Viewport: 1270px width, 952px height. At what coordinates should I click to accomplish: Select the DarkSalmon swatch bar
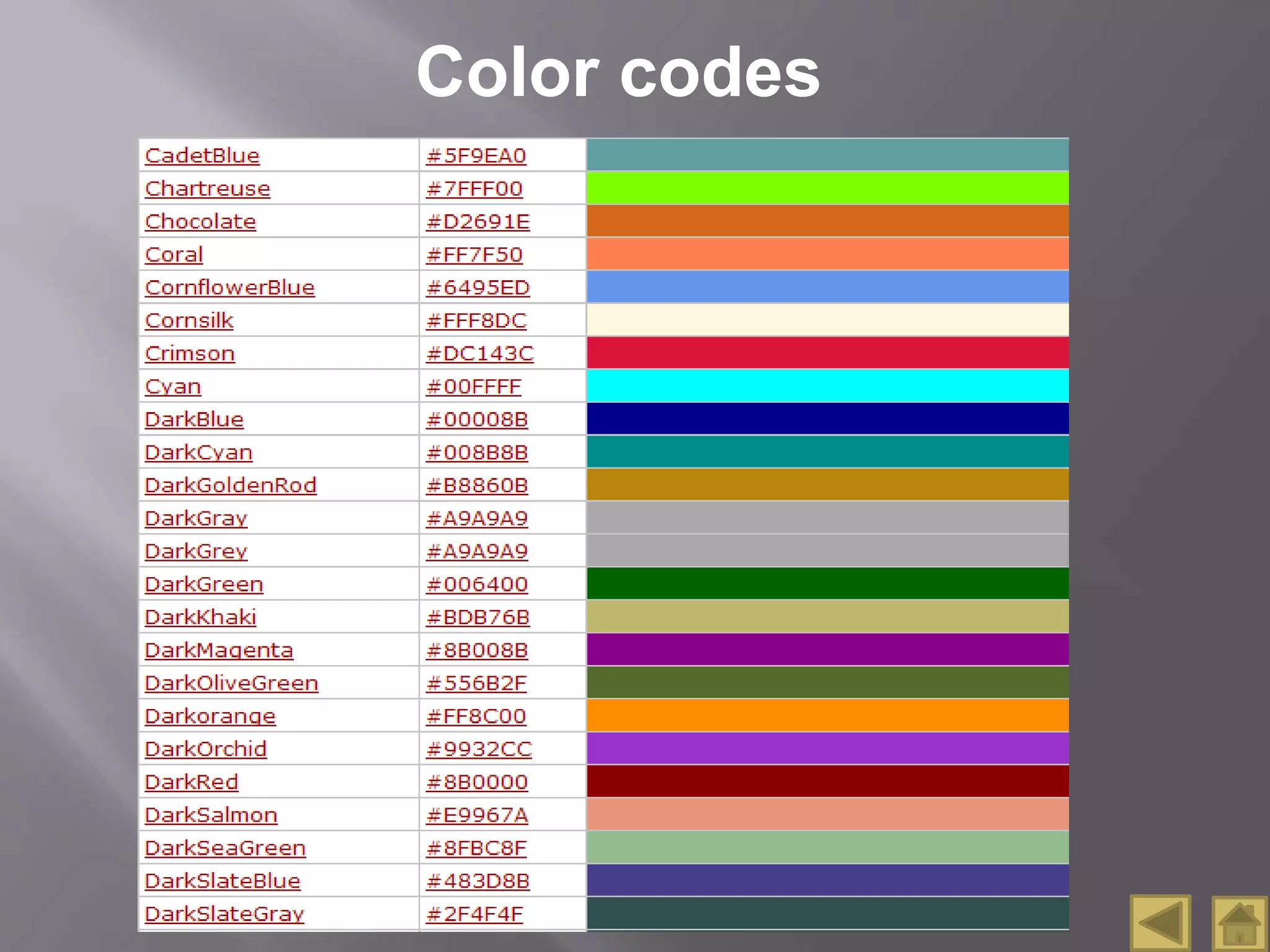click(828, 814)
